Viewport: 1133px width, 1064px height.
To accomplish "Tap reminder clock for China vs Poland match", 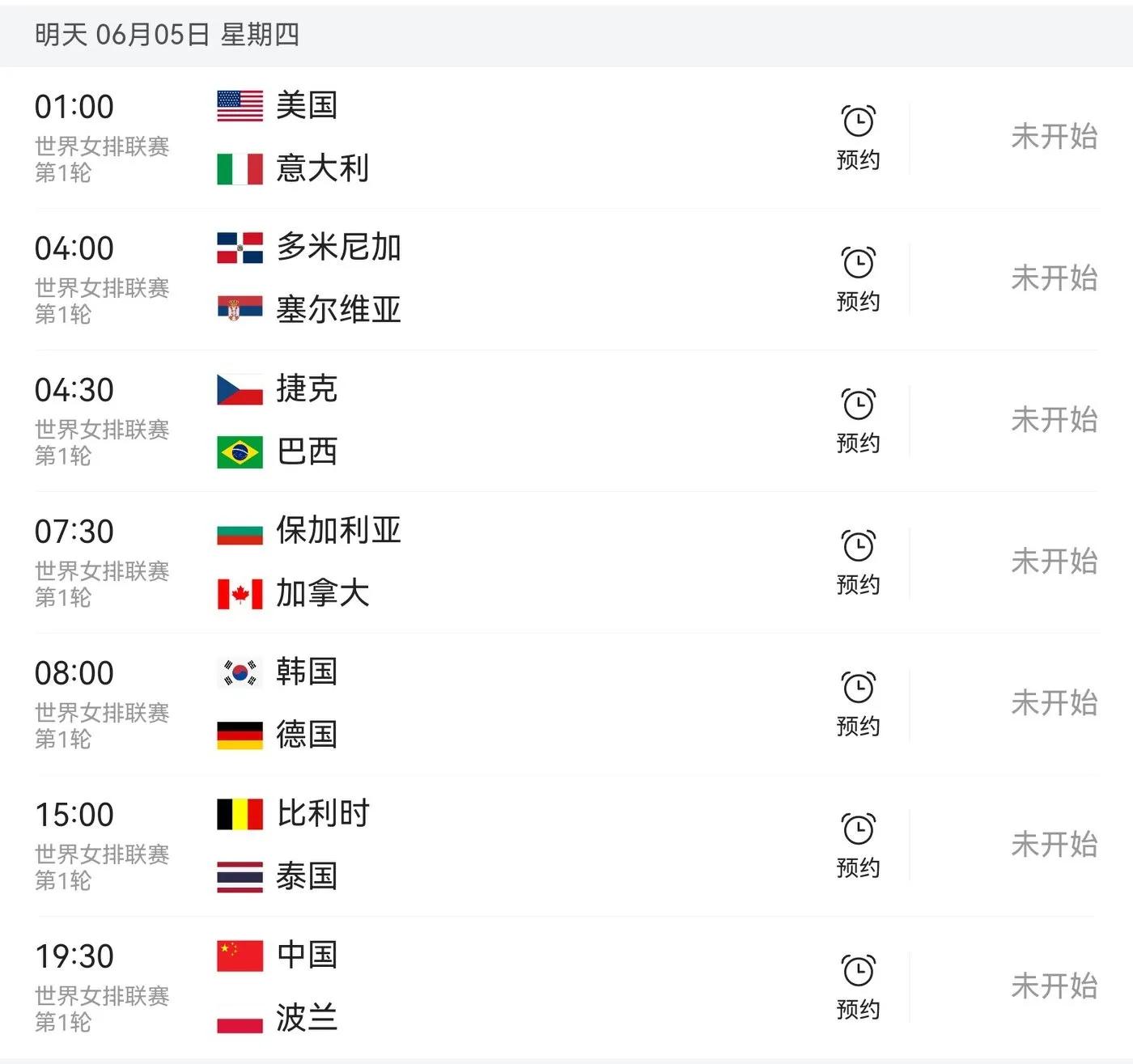I will (x=858, y=972).
